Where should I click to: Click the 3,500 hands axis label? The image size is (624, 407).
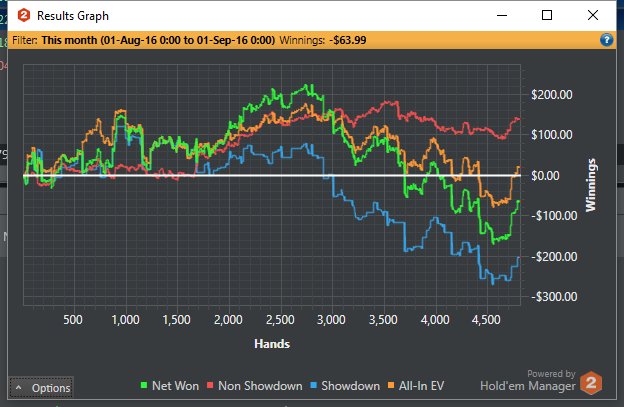pyautogui.click(x=383, y=319)
